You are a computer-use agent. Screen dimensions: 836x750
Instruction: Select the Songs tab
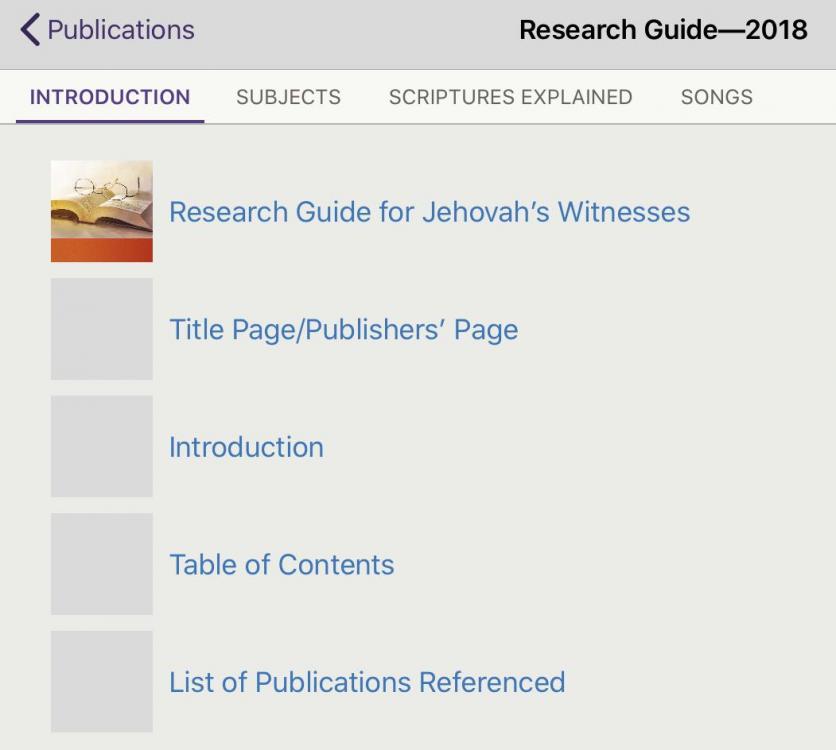pos(716,97)
